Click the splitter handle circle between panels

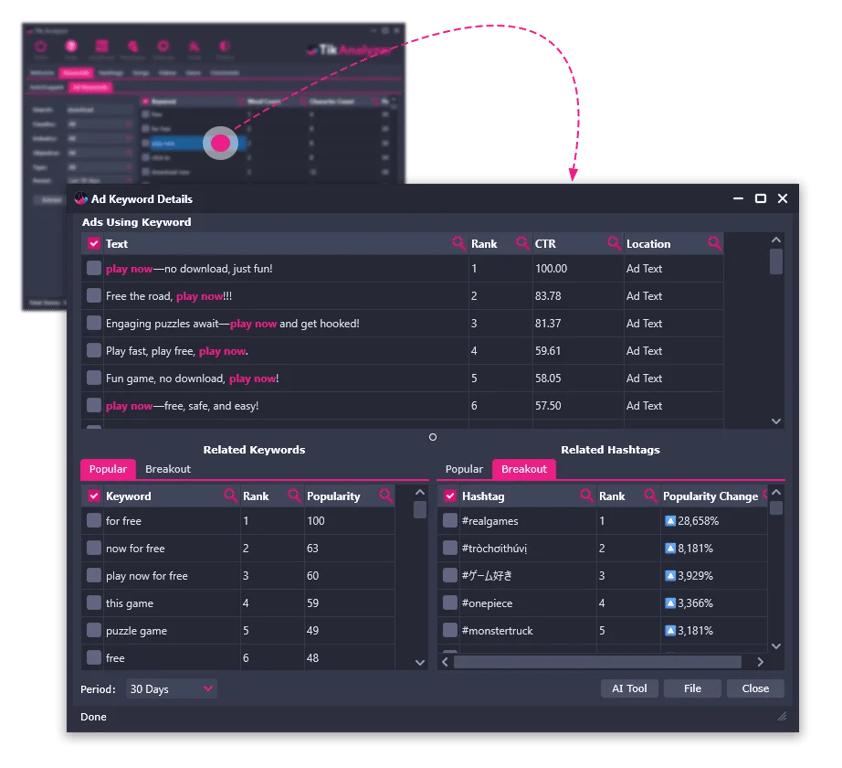(433, 437)
